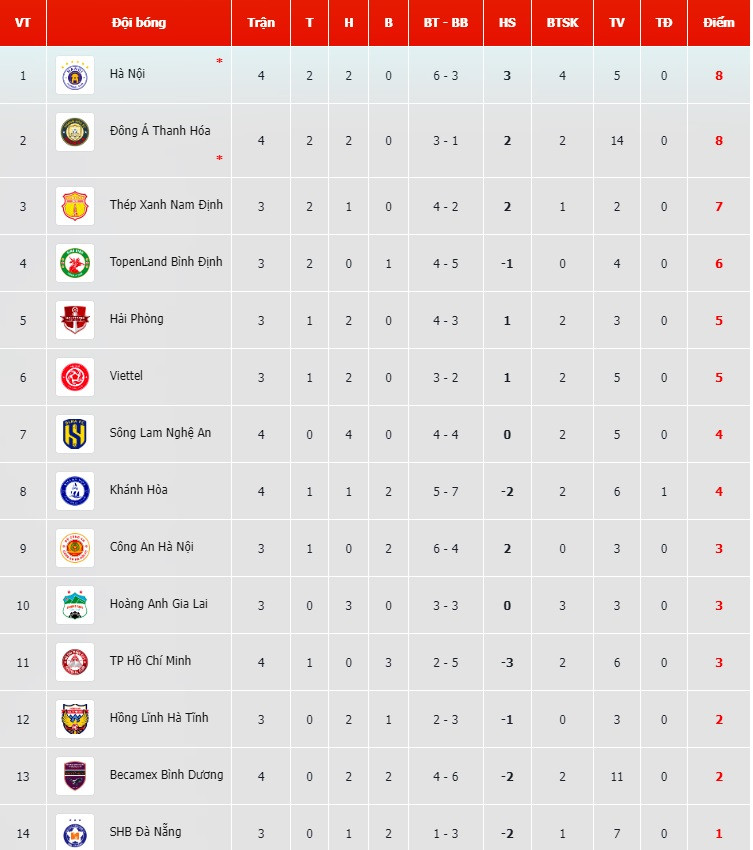This screenshot has height=850, width=753.
Task: Click the Sông Lam Nghệ An logo
Action: point(75,434)
